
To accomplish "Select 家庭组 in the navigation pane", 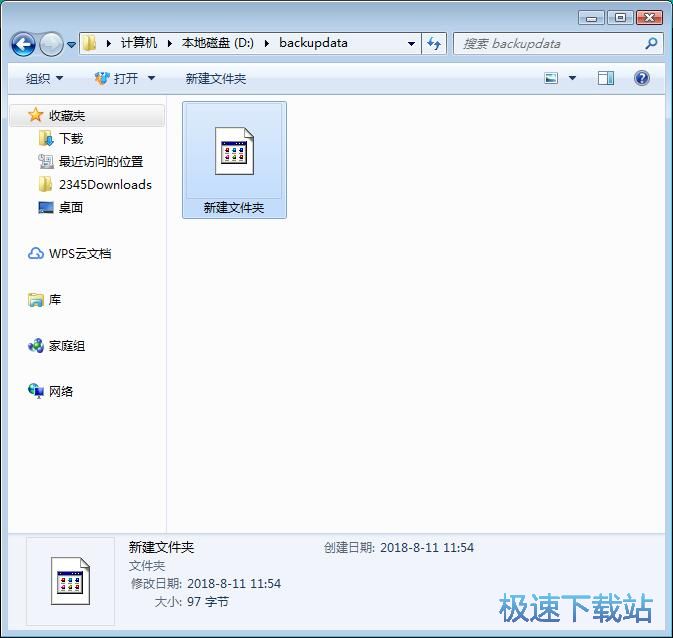I will tap(67, 346).
